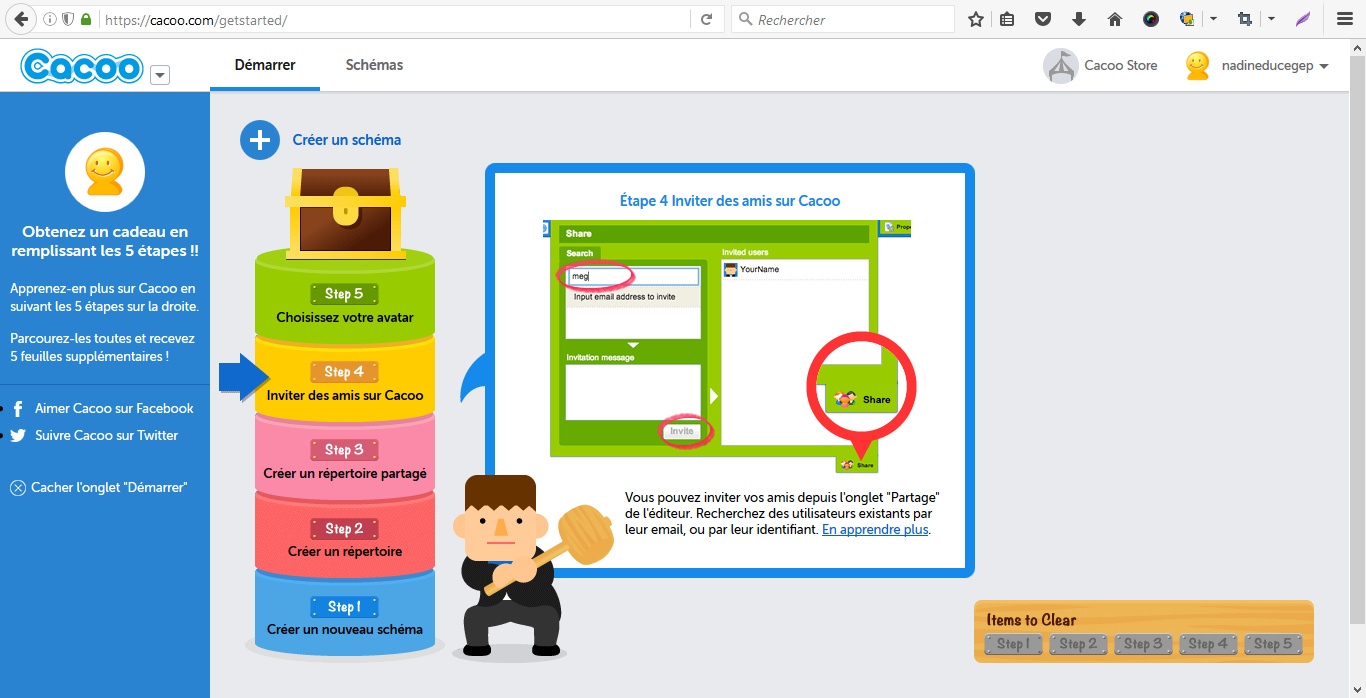Expand the nadineducegep account menu
This screenshot has height=698, width=1366.
1324,67
